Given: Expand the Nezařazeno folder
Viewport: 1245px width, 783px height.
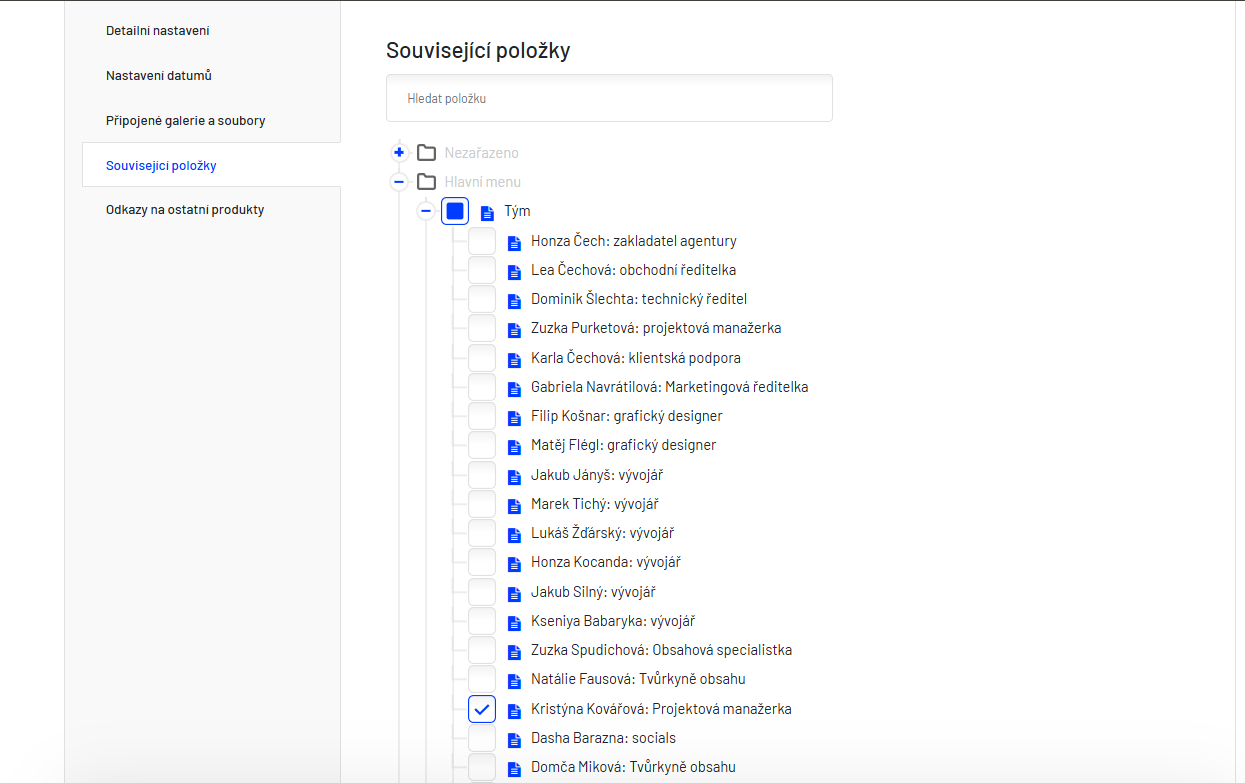Looking at the screenshot, I should [x=399, y=153].
